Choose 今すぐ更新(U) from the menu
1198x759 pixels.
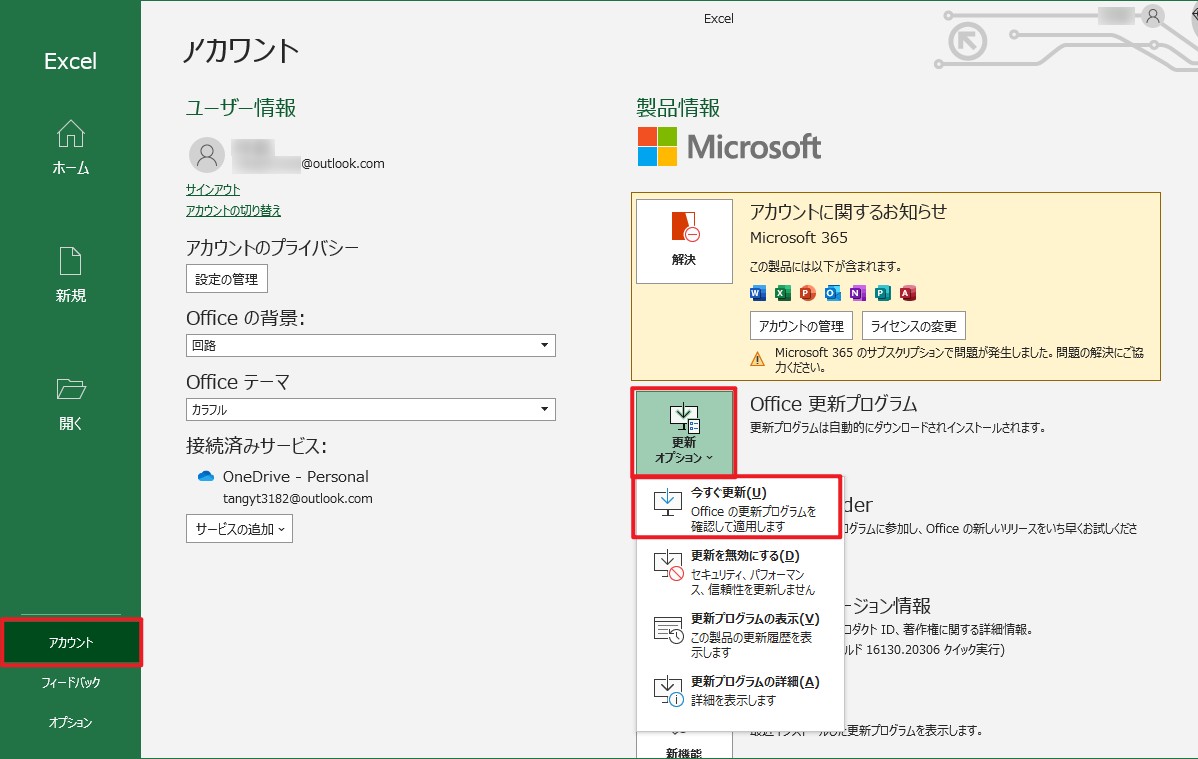pos(737,508)
